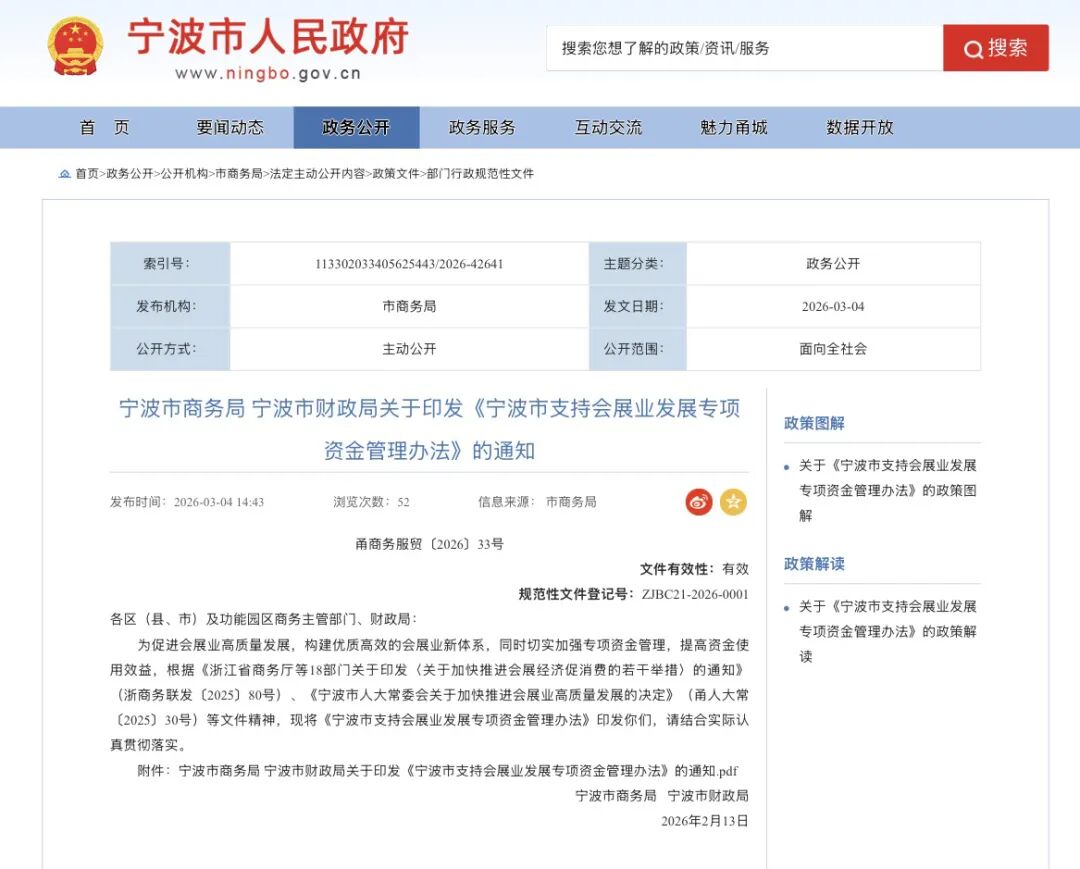Open the attached PDF notice file
The height and width of the screenshot is (869, 1080).
coord(461,771)
